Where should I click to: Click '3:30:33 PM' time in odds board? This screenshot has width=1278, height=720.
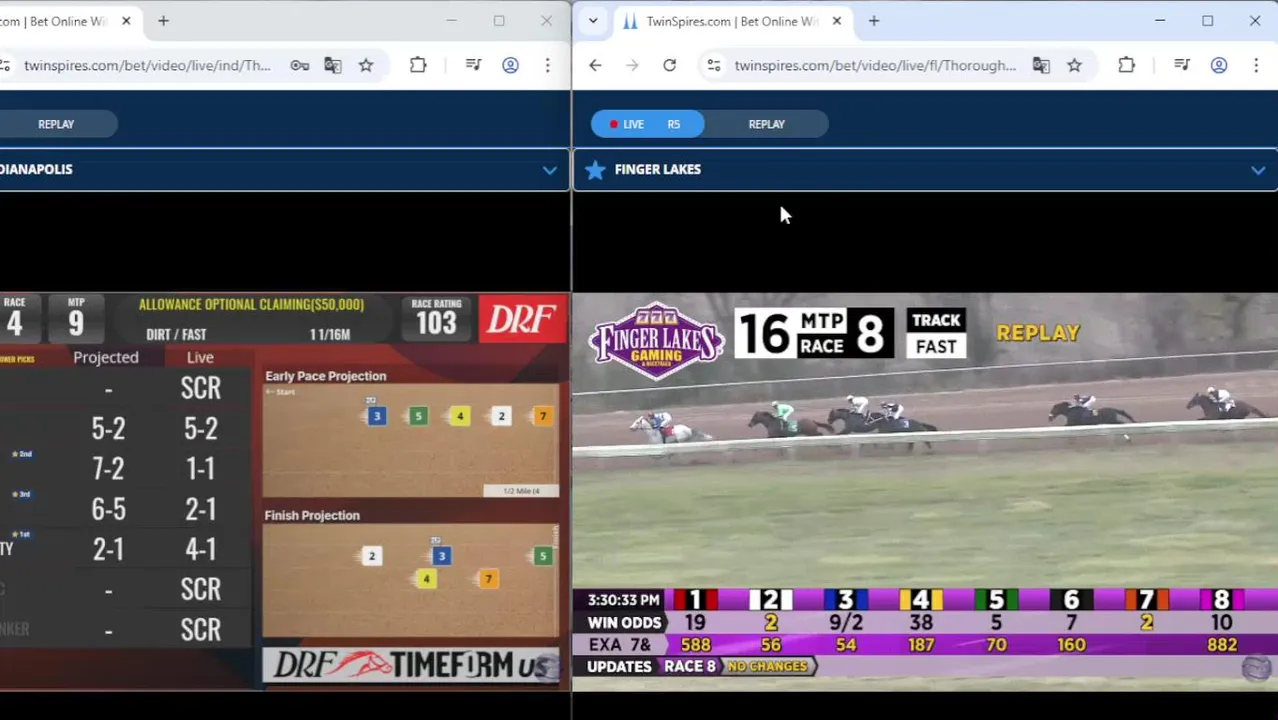coord(623,600)
